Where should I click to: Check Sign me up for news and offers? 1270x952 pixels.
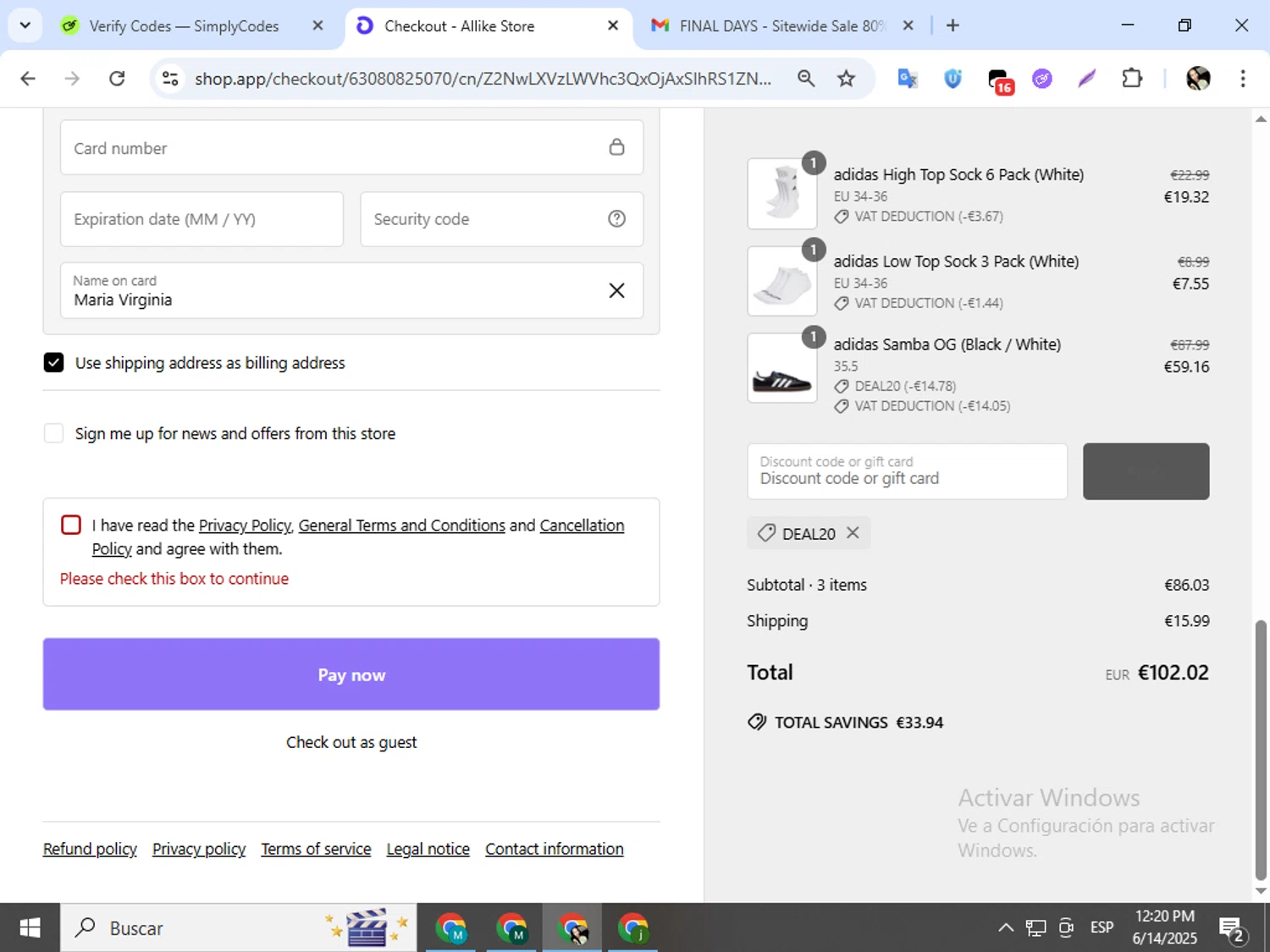[x=53, y=433]
